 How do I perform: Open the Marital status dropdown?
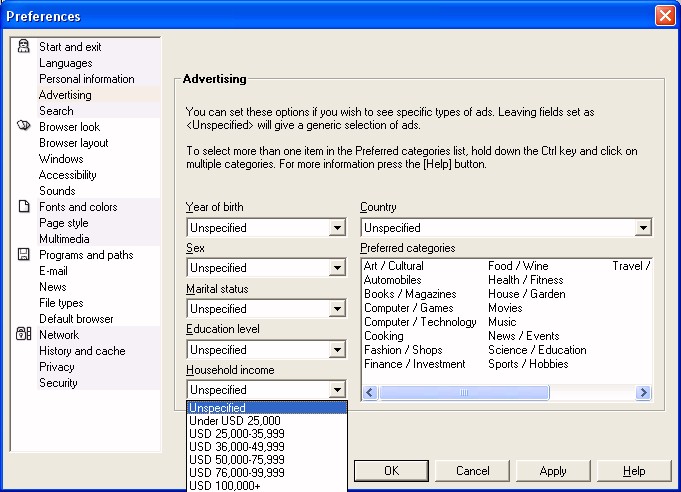pyautogui.click(x=338, y=309)
